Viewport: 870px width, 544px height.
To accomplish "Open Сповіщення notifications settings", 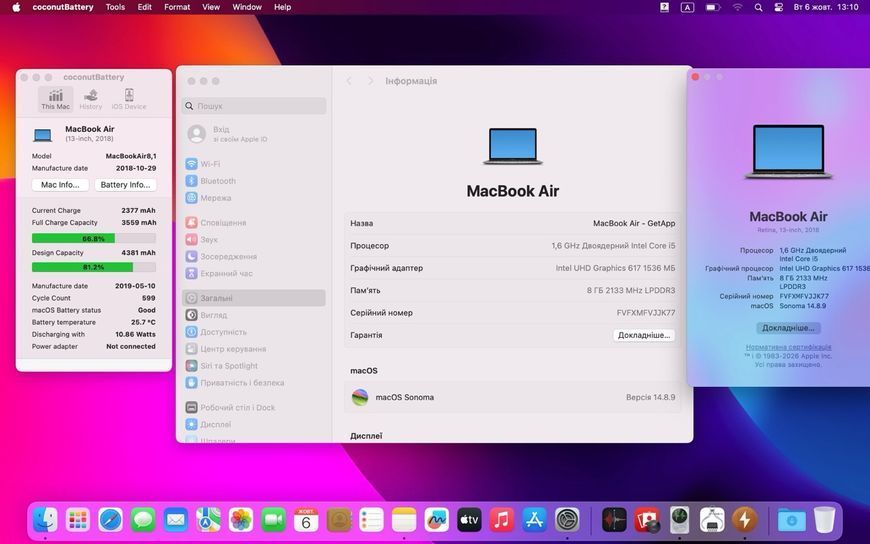I will [254, 223].
